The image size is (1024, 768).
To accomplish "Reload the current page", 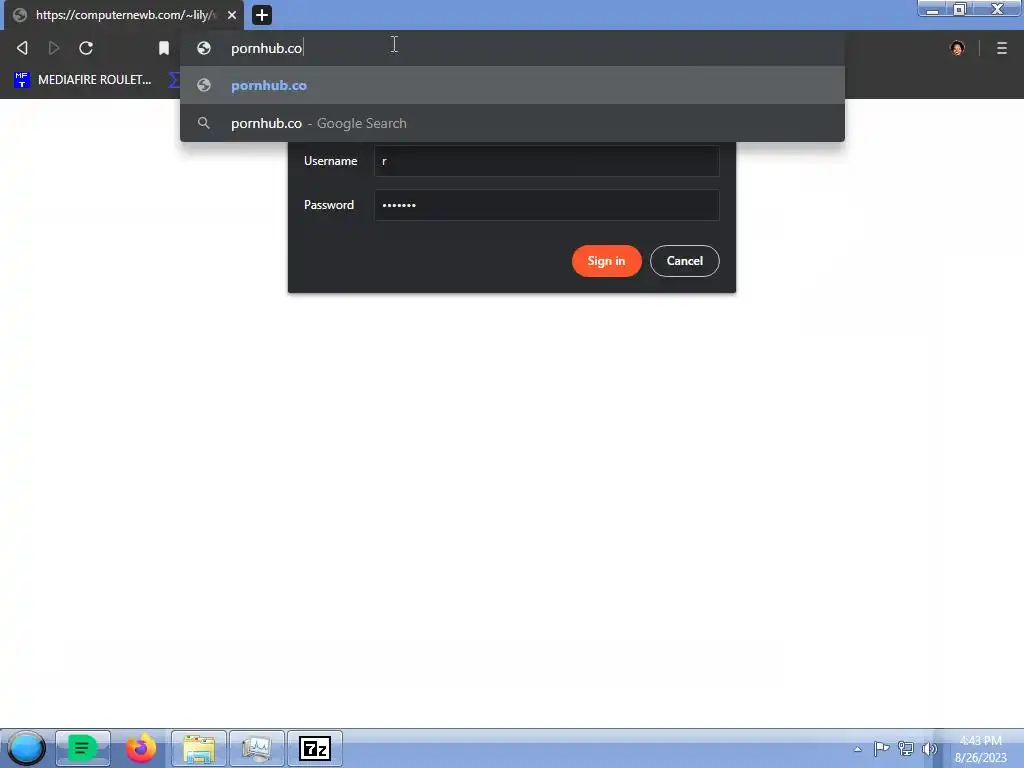I will (86, 48).
